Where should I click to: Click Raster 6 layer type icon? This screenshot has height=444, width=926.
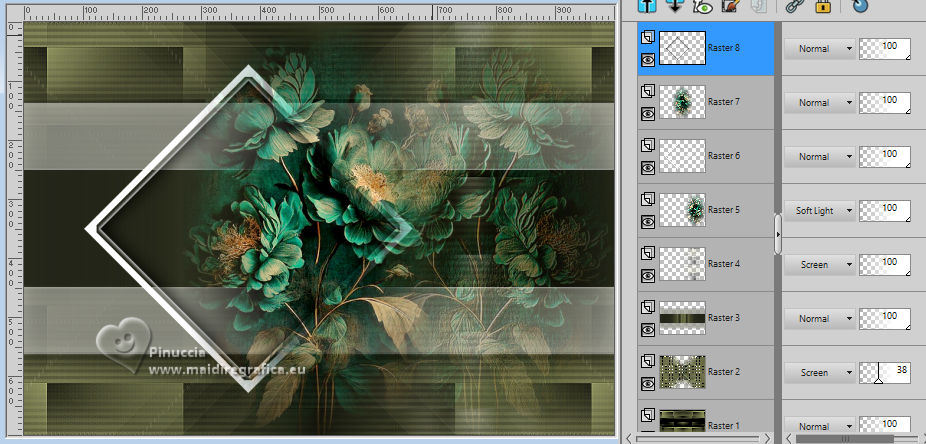point(648,145)
